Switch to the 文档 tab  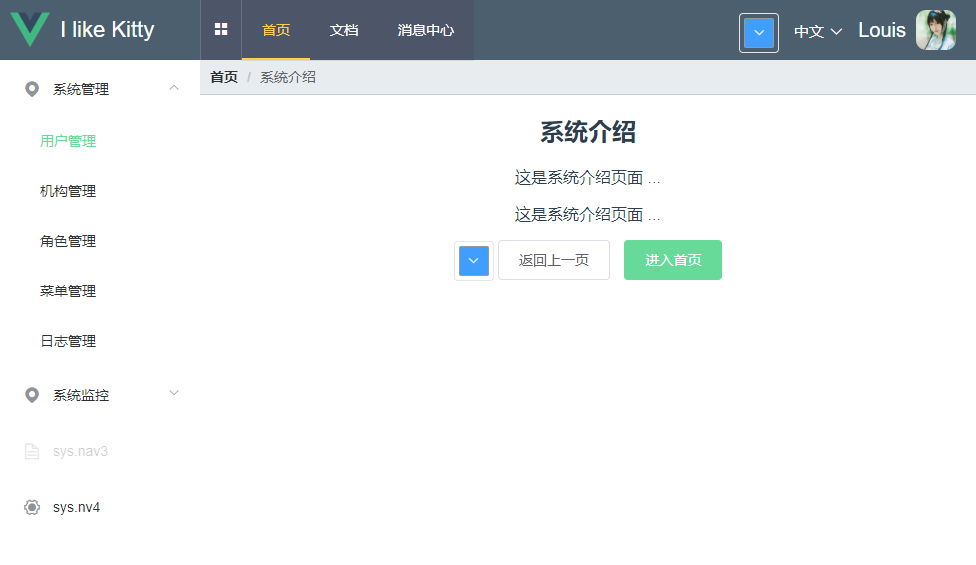click(x=344, y=30)
